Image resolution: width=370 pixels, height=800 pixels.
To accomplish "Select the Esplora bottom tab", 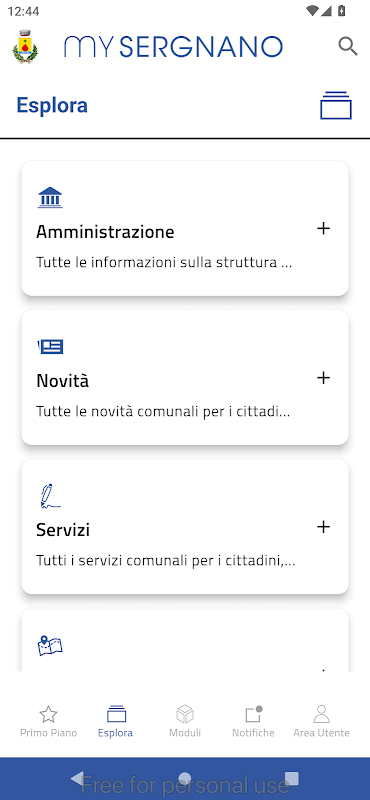I will tap(115, 721).
